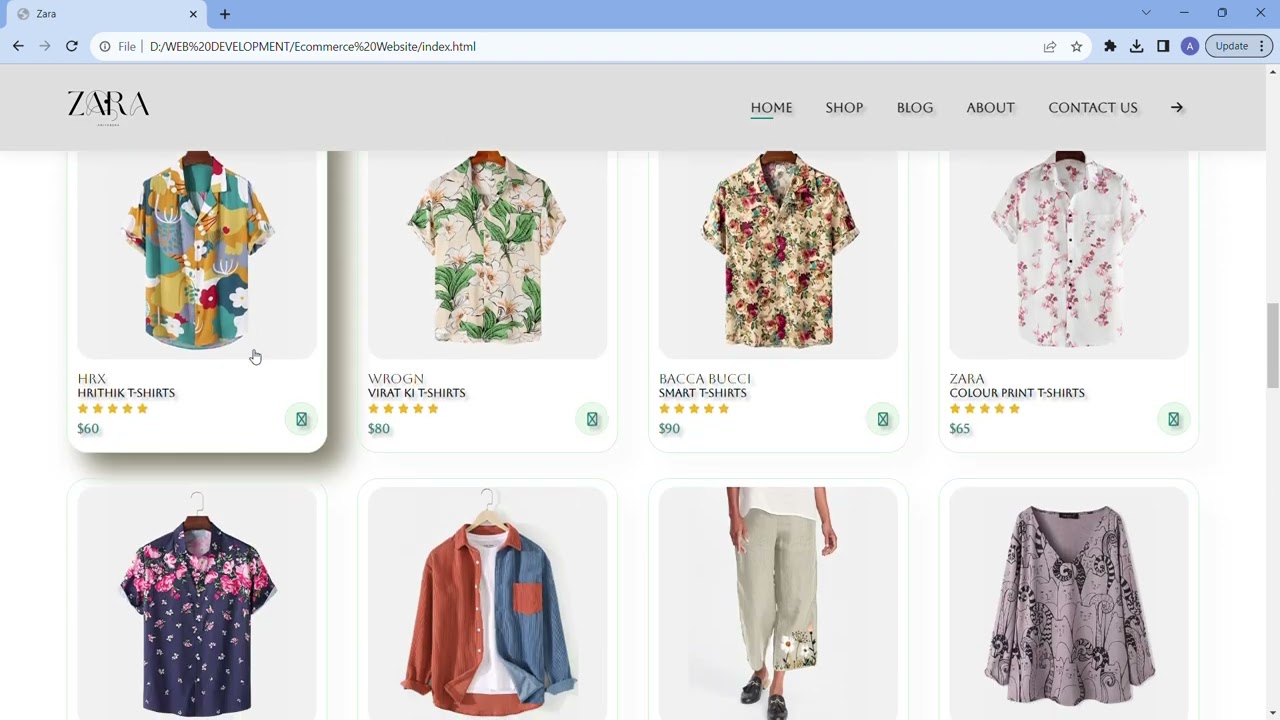Image resolution: width=1280 pixels, height=720 pixels.
Task: Click the star rating under Virat Ki T-Shirts
Action: tap(404, 409)
